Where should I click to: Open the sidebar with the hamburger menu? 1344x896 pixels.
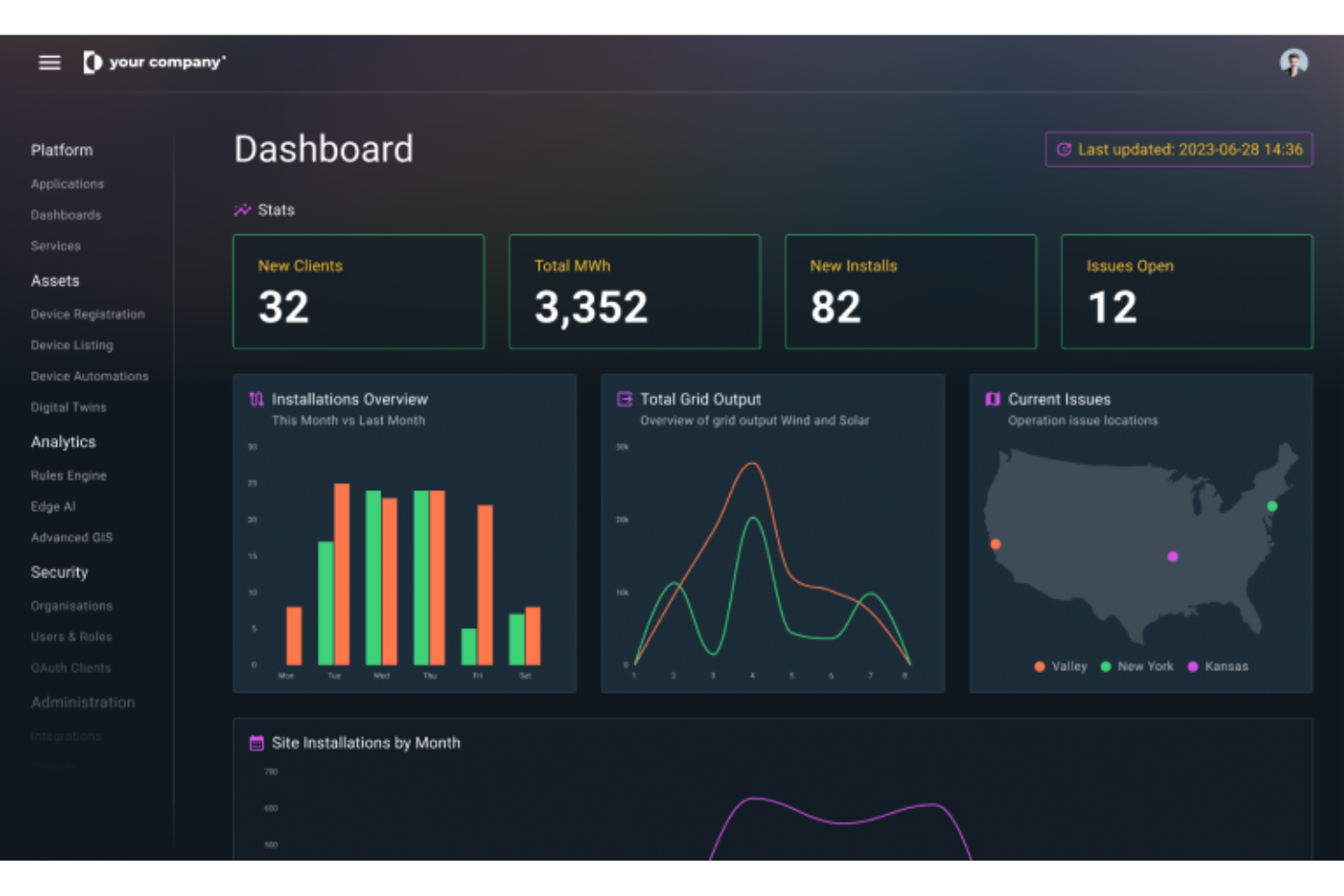click(49, 62)
